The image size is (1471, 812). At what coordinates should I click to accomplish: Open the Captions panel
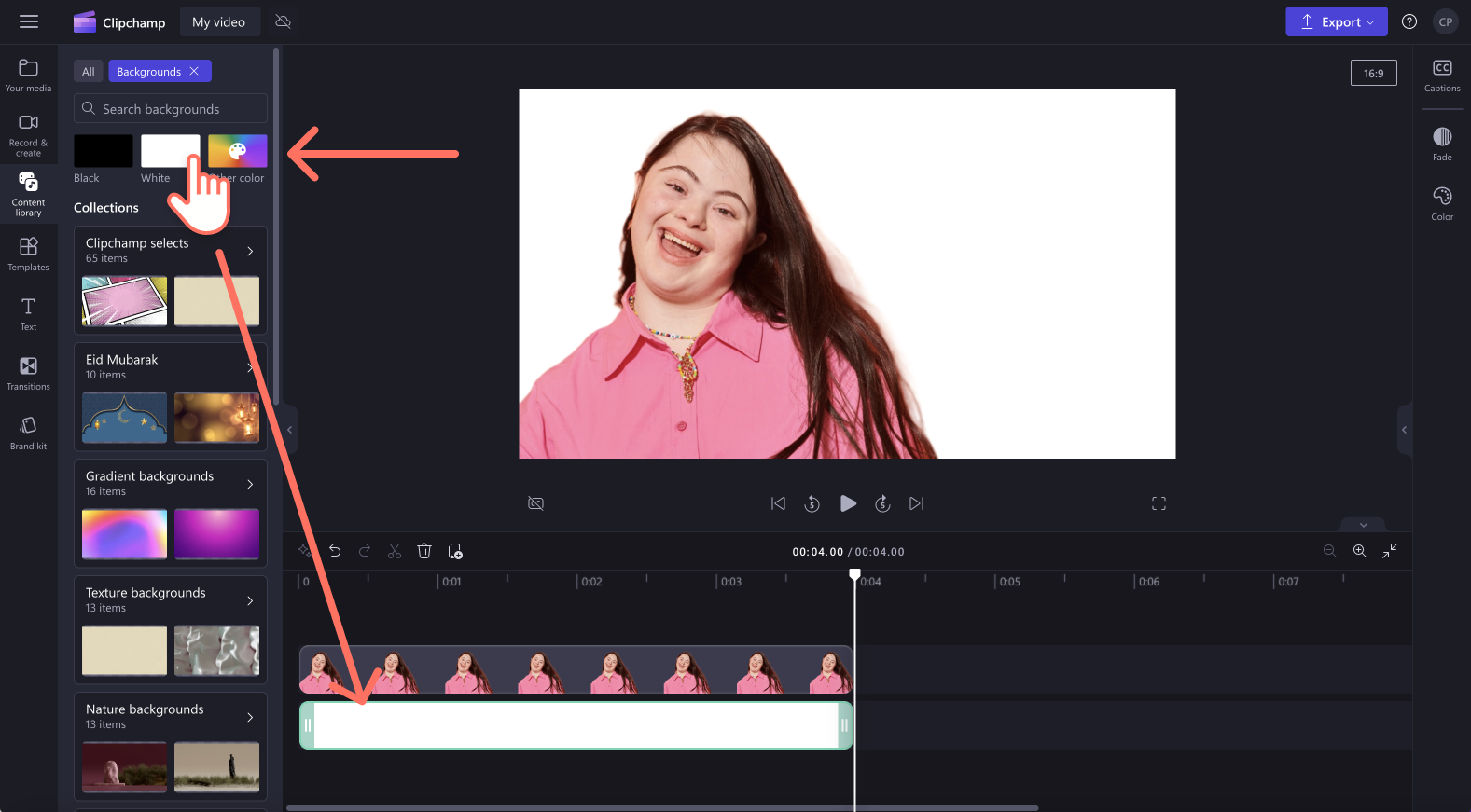[1442, 76]
